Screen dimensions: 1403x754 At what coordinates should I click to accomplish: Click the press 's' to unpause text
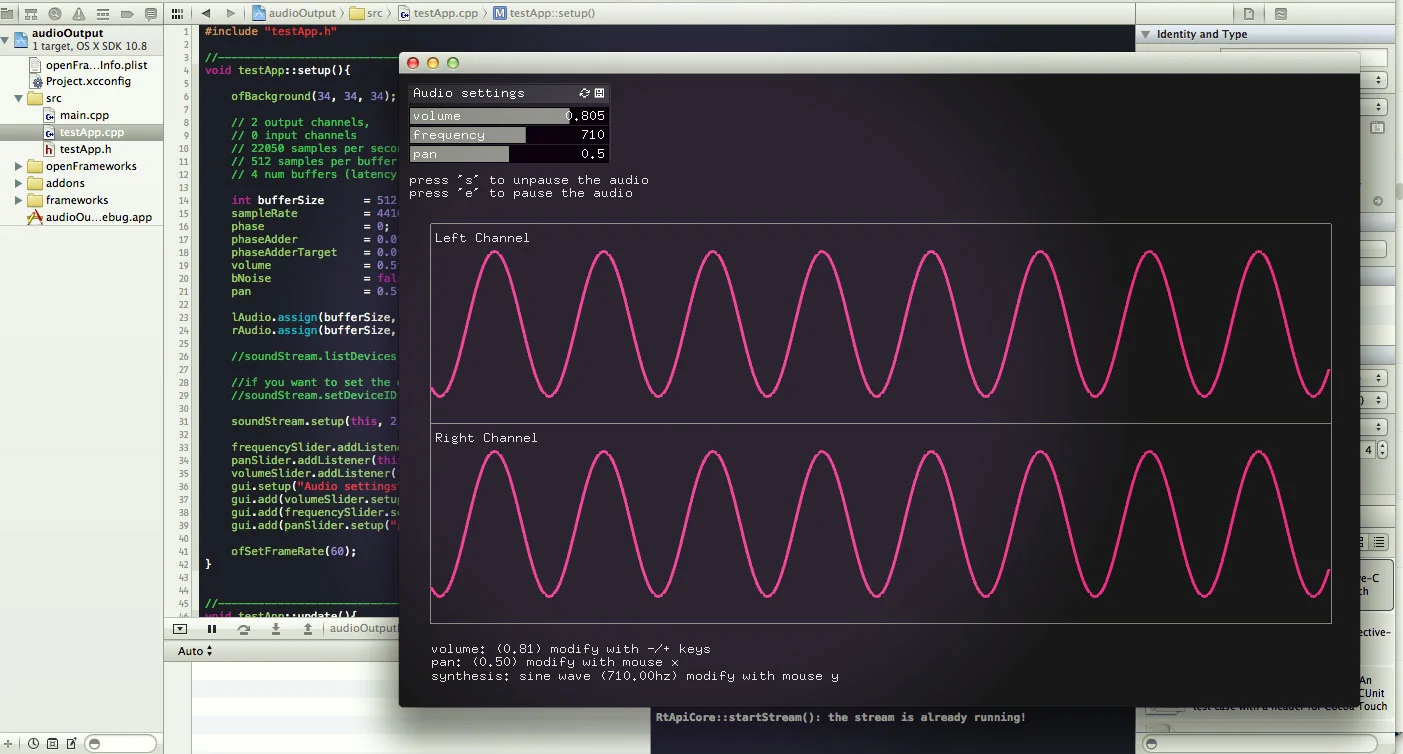coord(528,180)
